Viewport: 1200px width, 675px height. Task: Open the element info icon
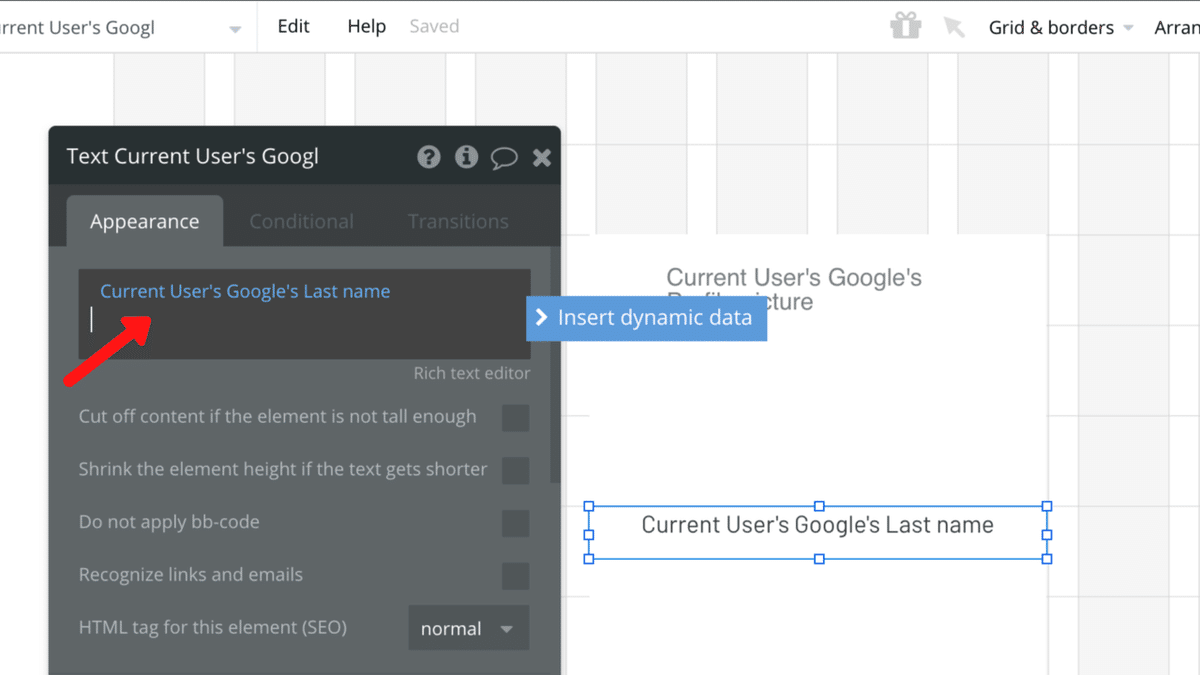(x=466, y=157)
